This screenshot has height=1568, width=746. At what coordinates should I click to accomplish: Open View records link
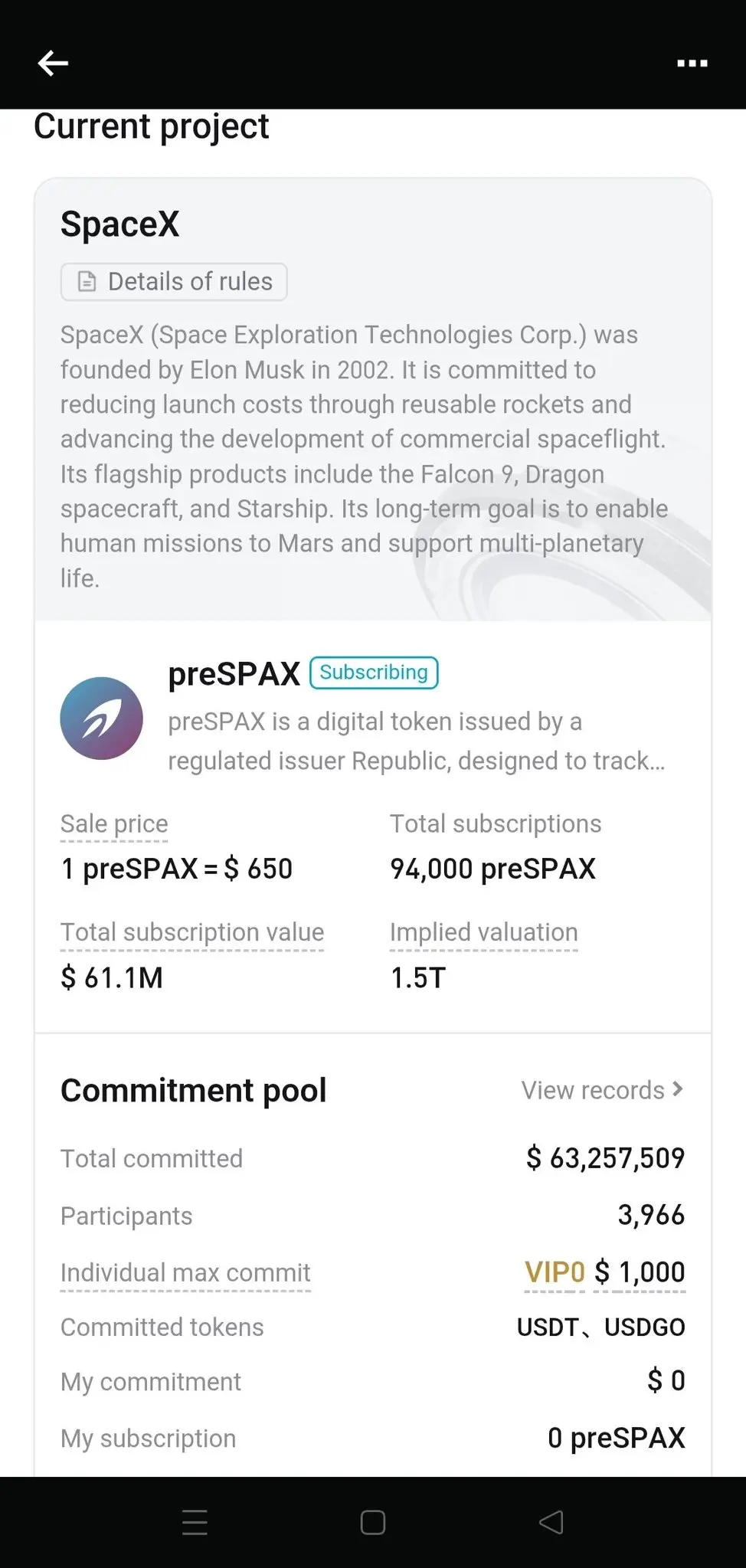592,1090
